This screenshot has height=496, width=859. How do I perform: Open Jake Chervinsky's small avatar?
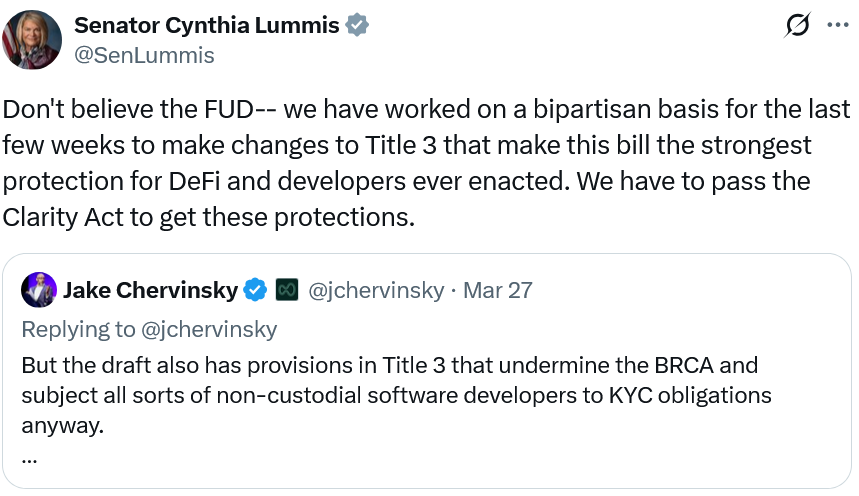tap(38, 290)
